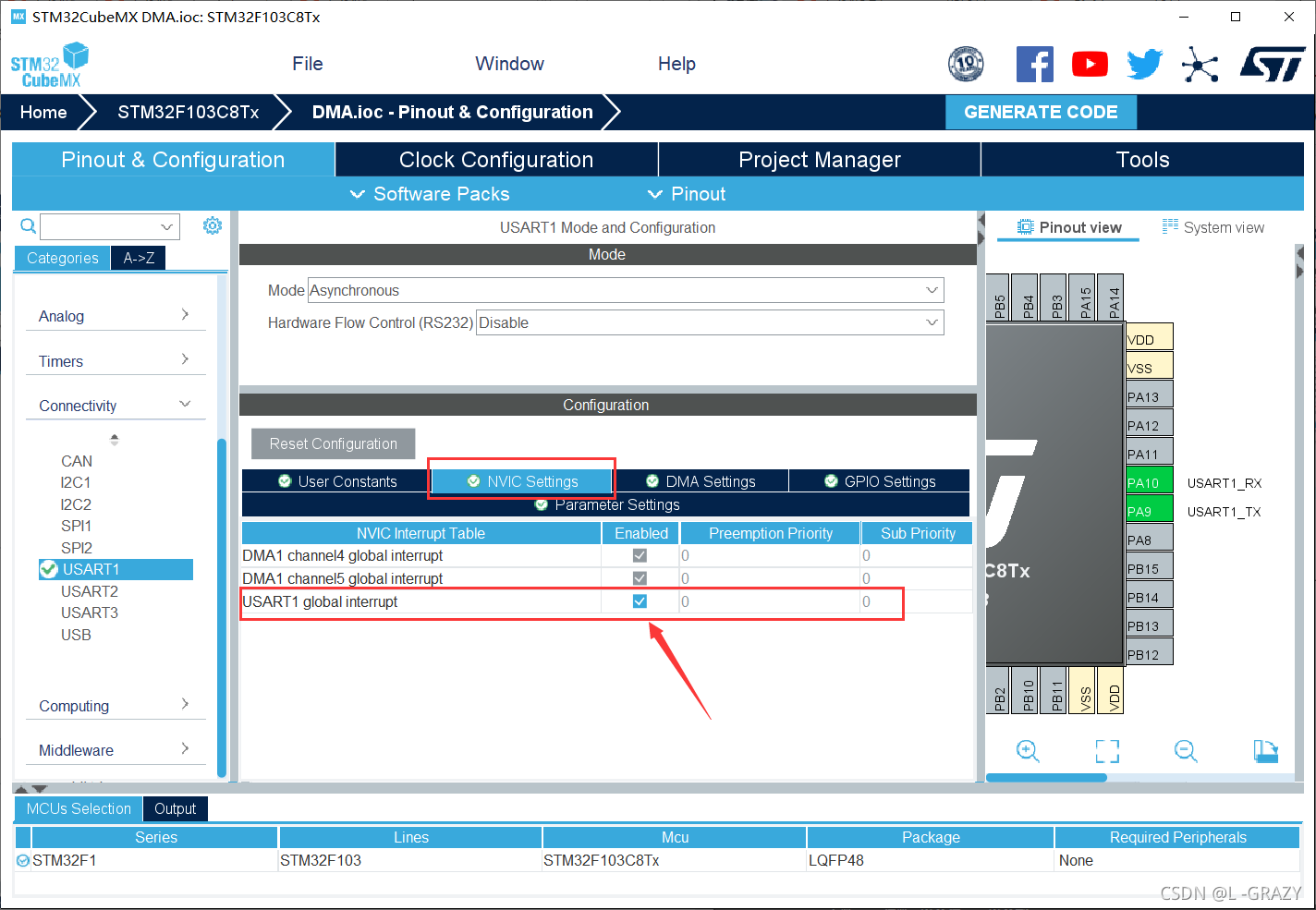This screenshot has width=1316, height=910.
Task: Open the GPIO Settings tab
Action: click(880, 481)
